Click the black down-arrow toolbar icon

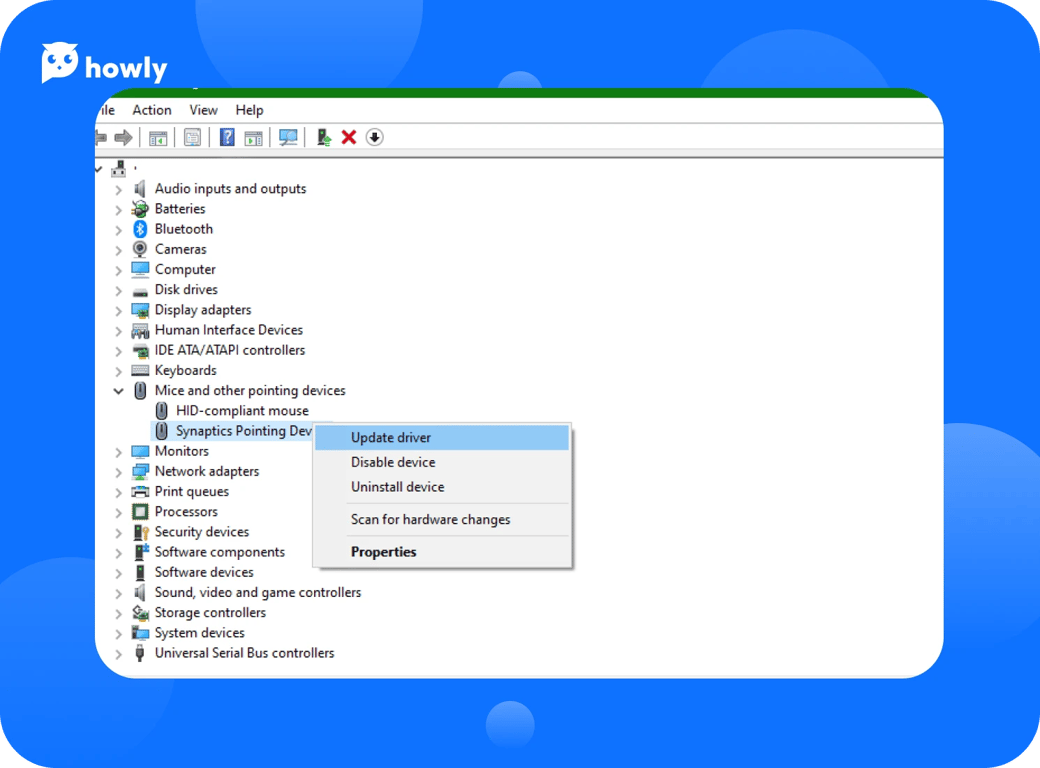tap(375, 137)
